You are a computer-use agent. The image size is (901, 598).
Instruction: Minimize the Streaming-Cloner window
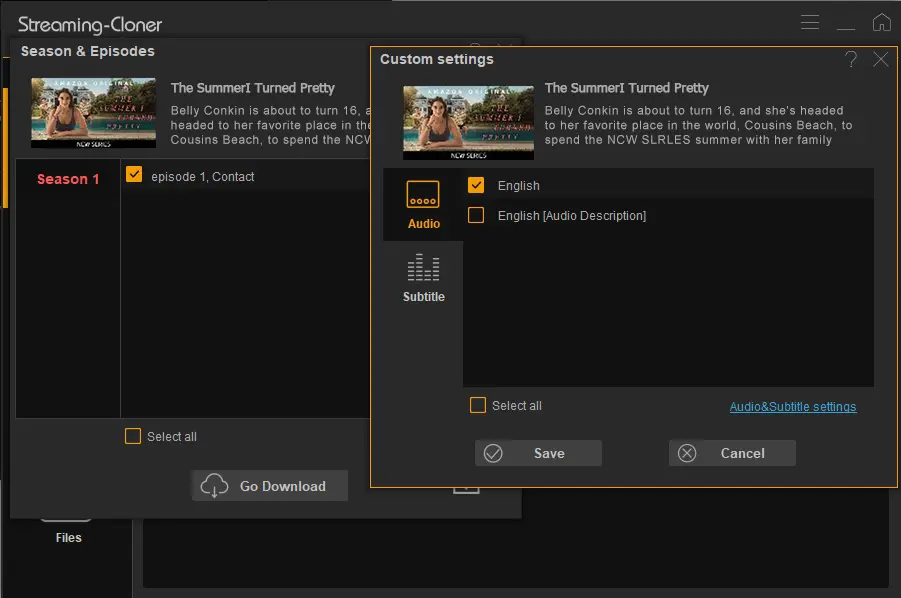click(x=846, y=28)
